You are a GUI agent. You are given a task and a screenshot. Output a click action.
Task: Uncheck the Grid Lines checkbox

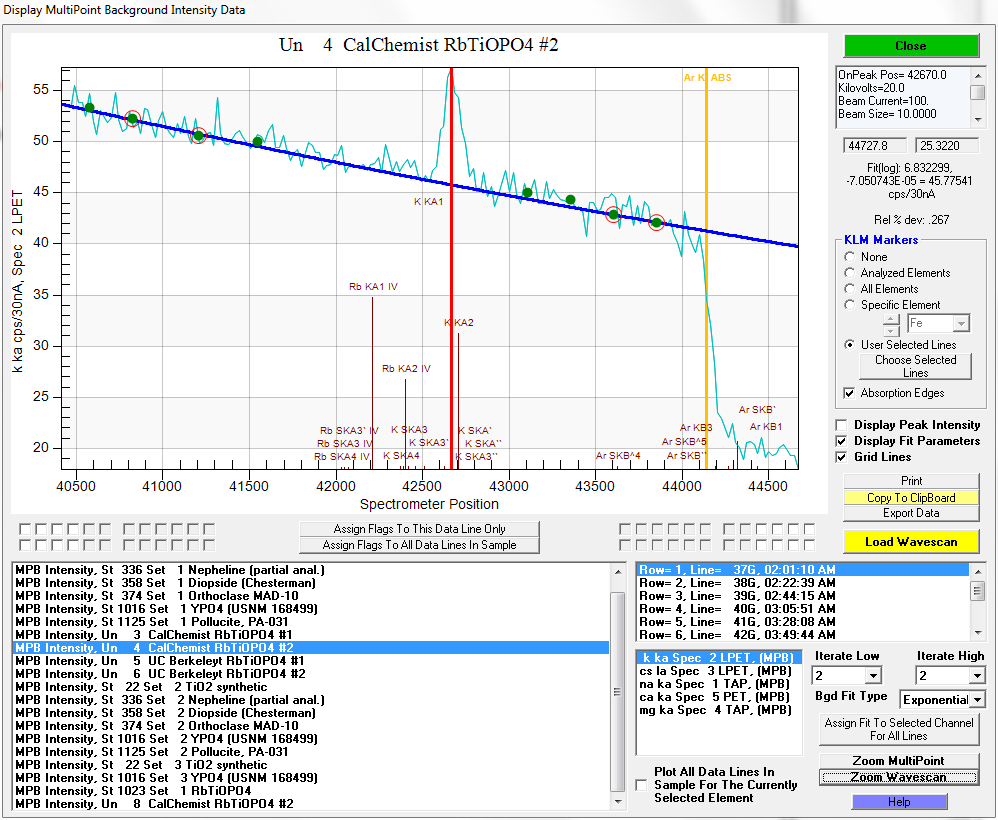[x=842, y=457]
